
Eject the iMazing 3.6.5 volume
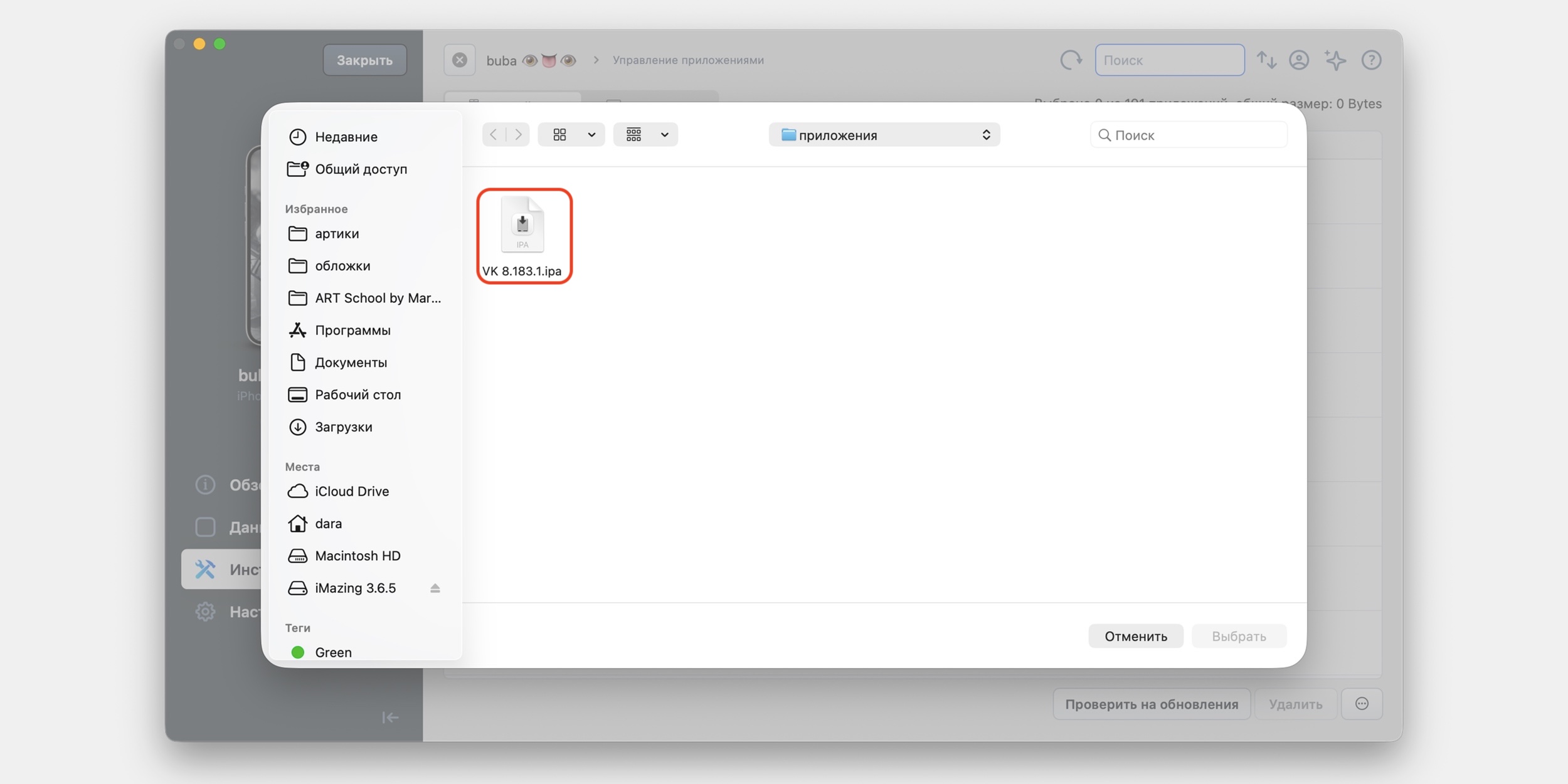click(435, 588)
